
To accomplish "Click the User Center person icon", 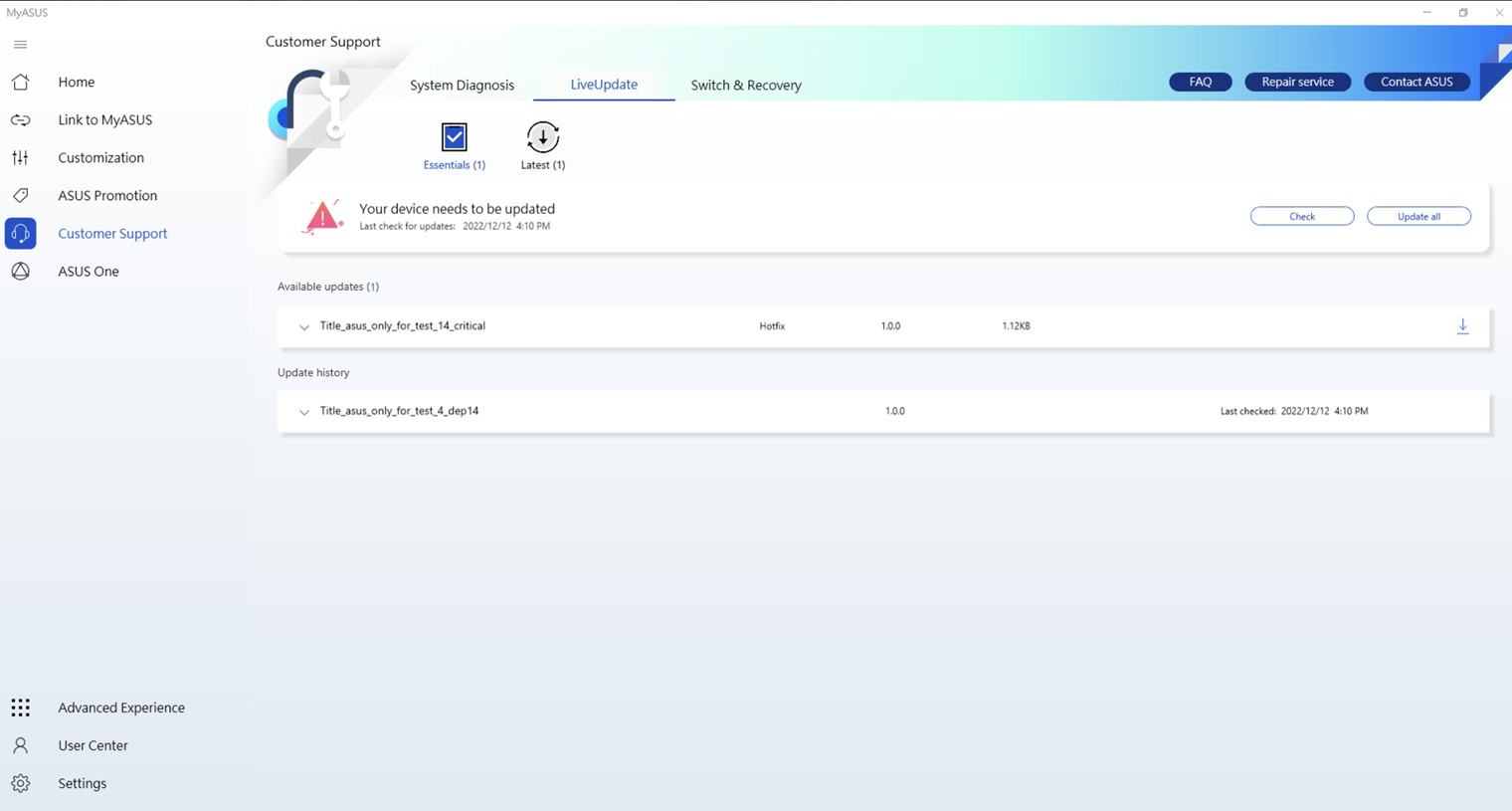I will (x=20, y=745).
